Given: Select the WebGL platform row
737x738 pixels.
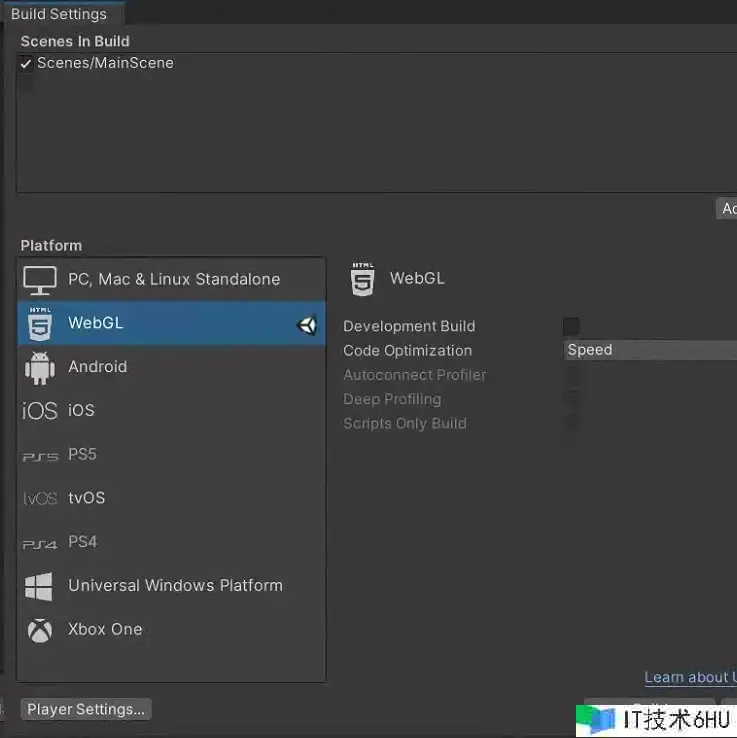Looking at the screenshot, I should tap(171, 323).
